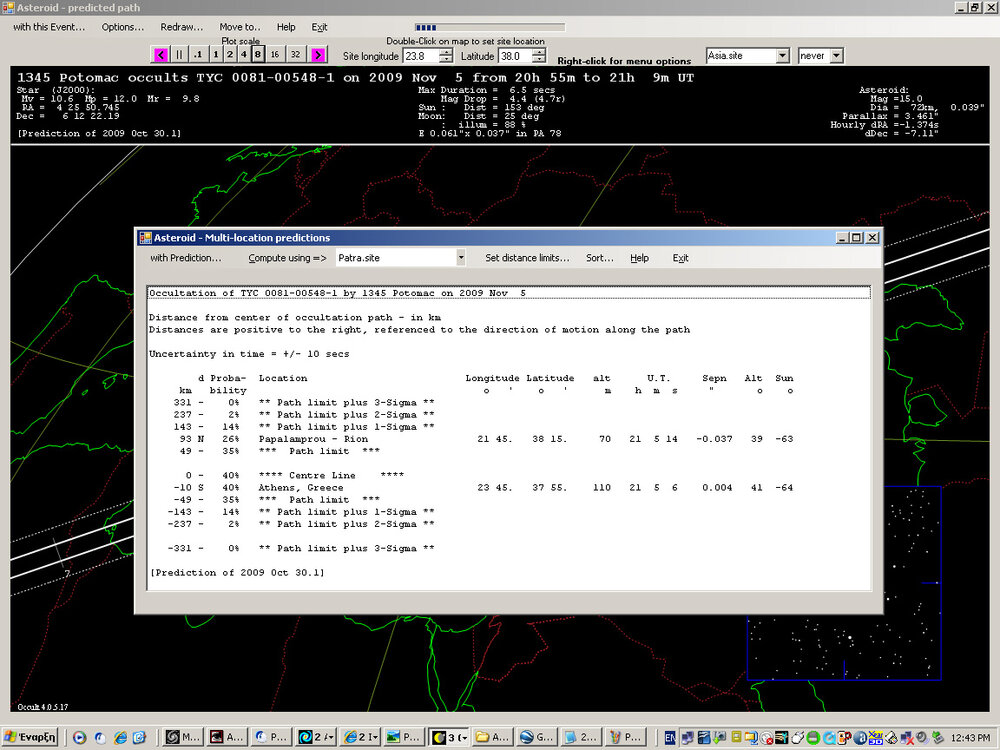
Task: Open the Redraw... menu
Action: 181,27
